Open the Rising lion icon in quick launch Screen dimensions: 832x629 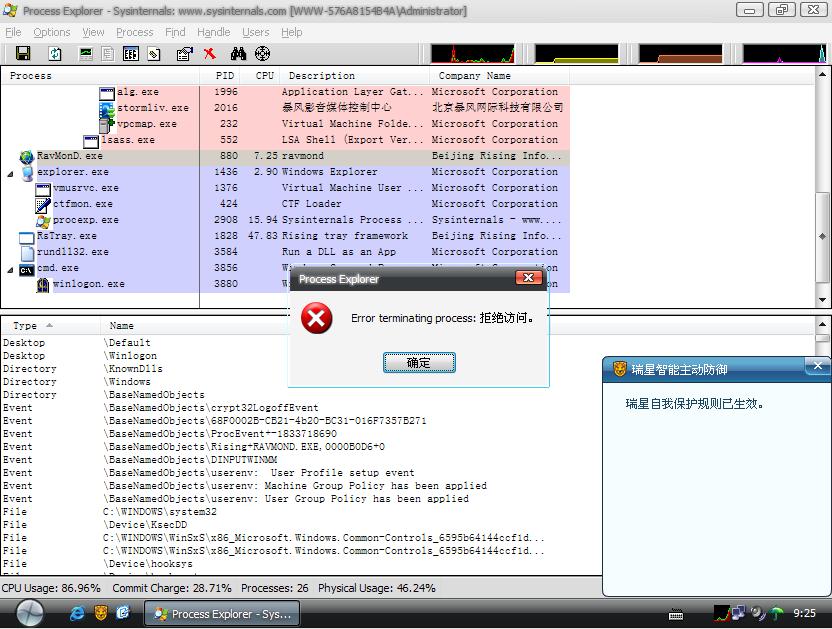(x=101, y=614)
